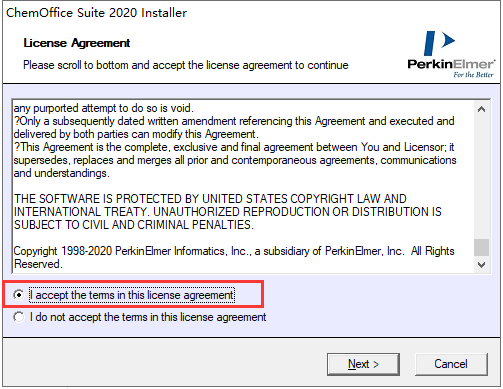Click the "For the Better" tagline
The width and height of the screenshot is (503, 389).
click(x=473, y=75)
